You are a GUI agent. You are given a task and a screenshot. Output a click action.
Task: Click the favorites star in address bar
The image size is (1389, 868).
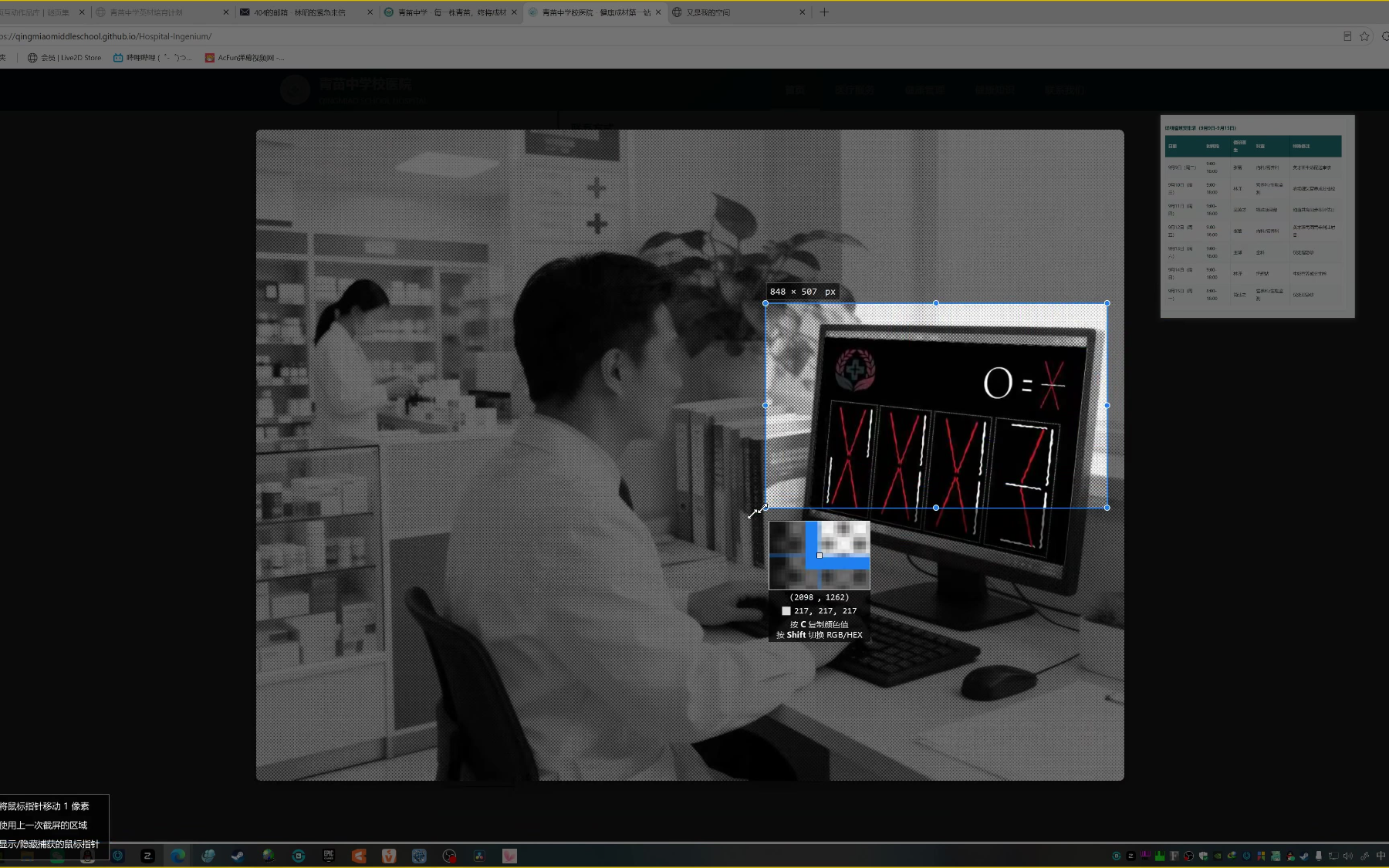(x=1364, y=36)
